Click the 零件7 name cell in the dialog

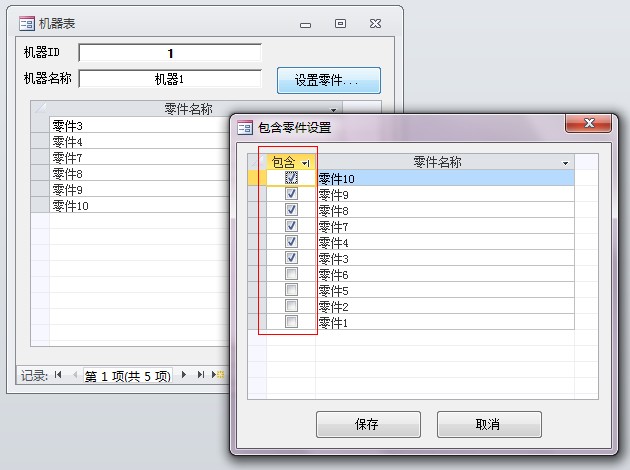[445, 226]
